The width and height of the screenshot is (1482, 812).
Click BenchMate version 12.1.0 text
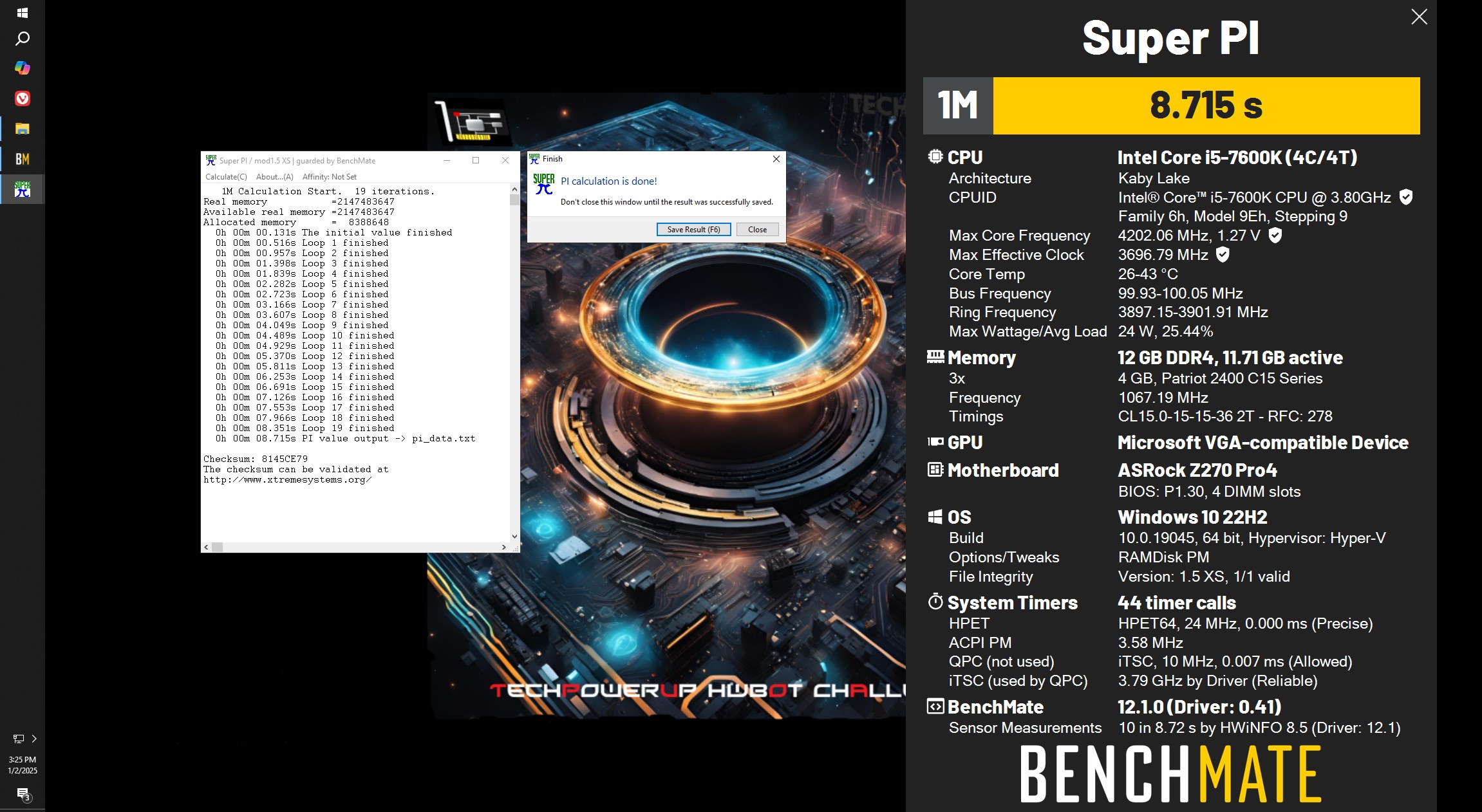[1199, 707]
